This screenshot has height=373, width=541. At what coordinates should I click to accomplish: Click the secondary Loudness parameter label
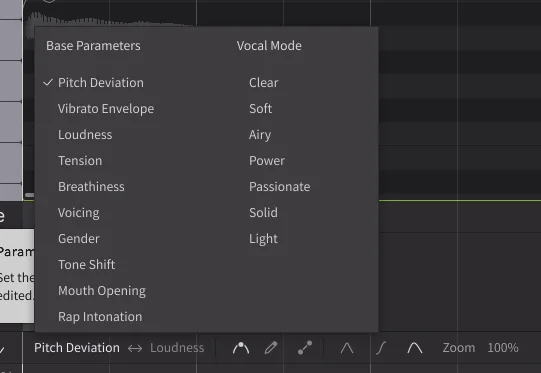pos(177,348)
